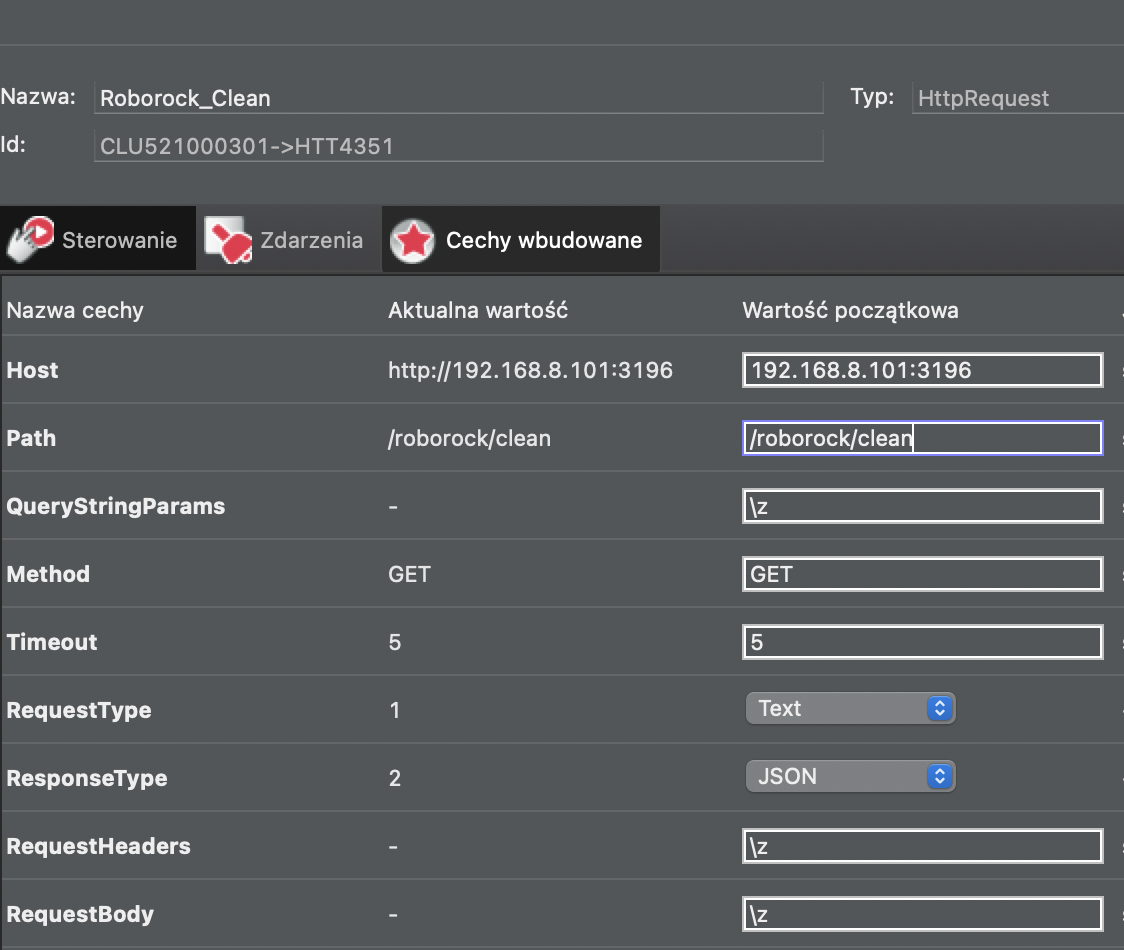This screenshot has height=950, width=1124.
Task: Switch to the Sterowanie tab
Action: click(97, 239)
